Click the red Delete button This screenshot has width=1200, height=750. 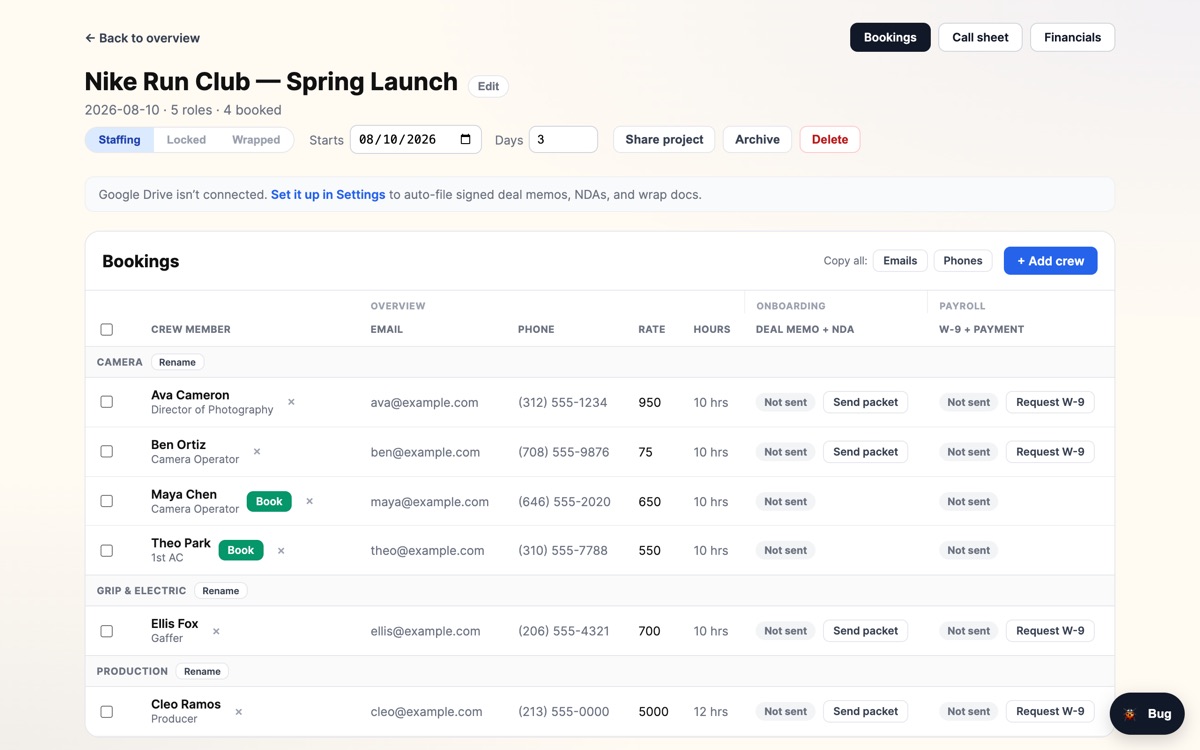click(x=830, y=139)
